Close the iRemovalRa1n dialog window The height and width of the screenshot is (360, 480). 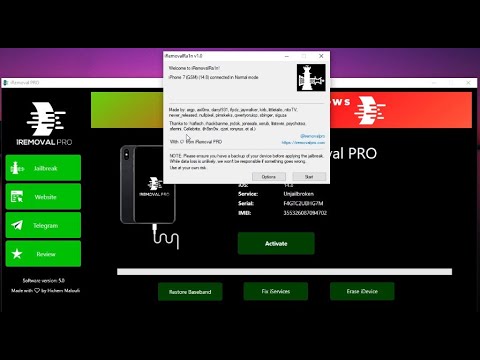pos(321,56)
